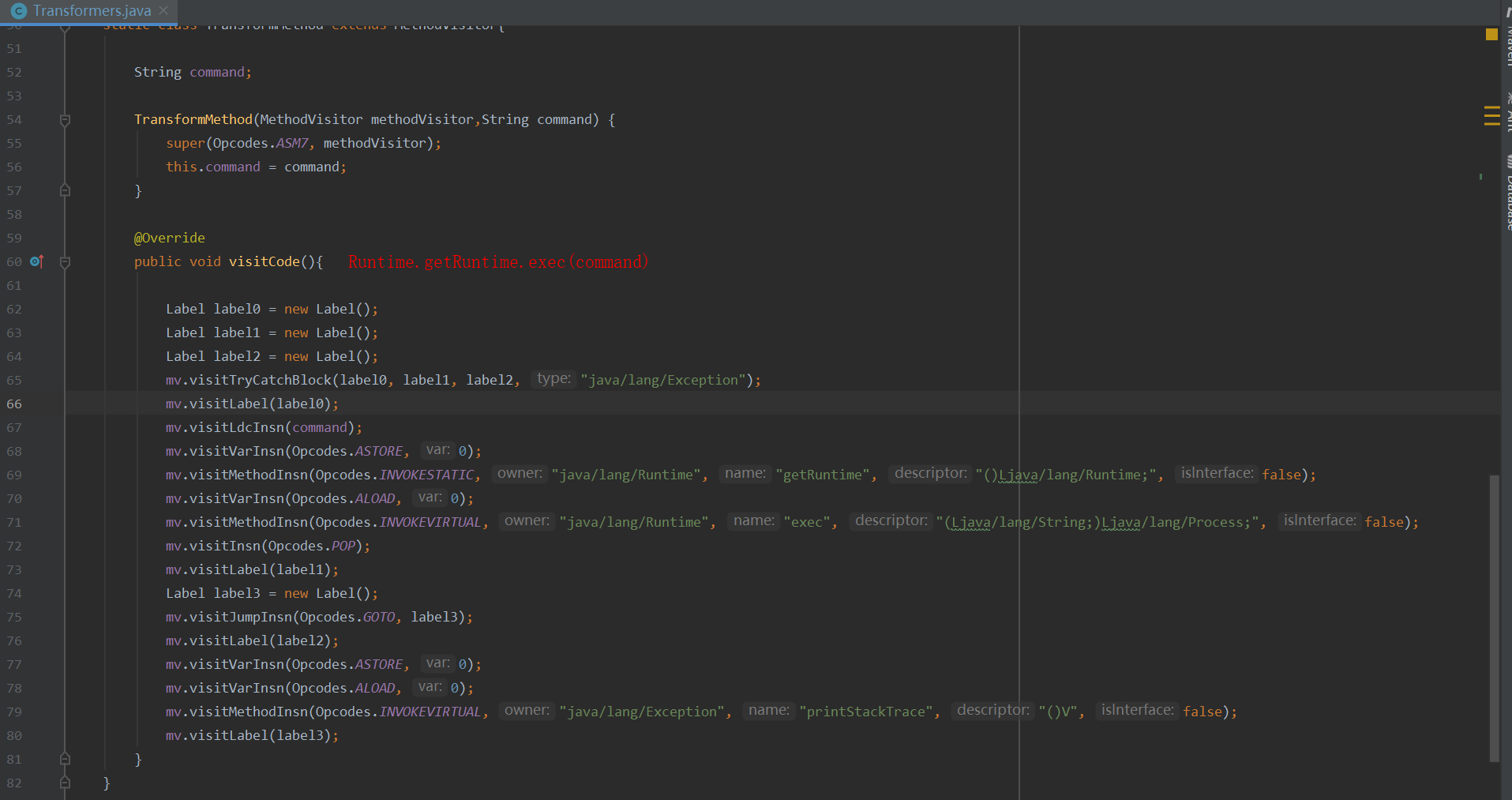The width and height of the screenshot is (1512, 800).
Task: Click the yellow warning stripe marks in error stripe
Action: (x=1491, y=116)
